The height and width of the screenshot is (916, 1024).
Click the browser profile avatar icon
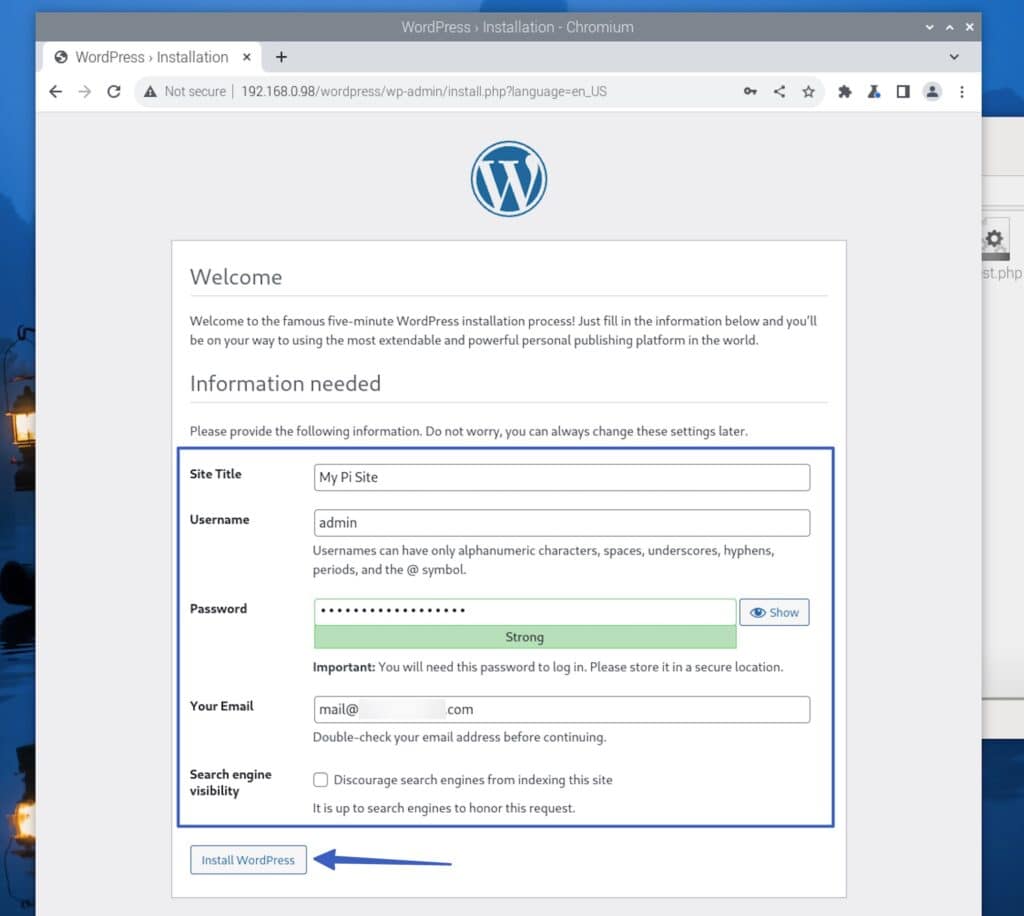pyautogui.click(x=932, y=91)
